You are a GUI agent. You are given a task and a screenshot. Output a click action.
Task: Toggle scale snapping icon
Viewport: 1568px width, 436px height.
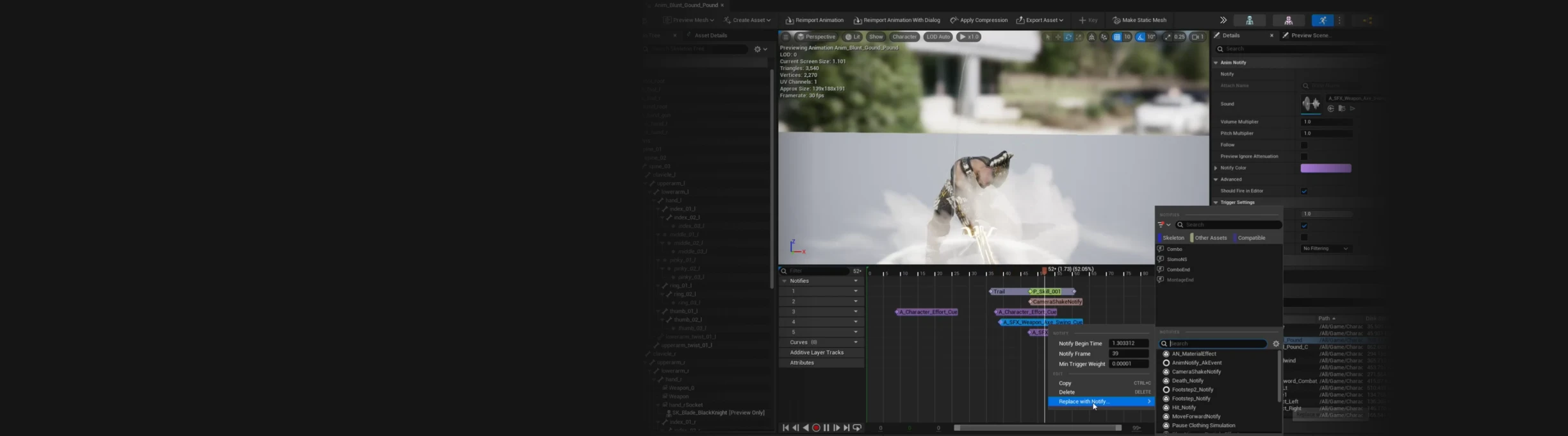(x=1168, y=37)
